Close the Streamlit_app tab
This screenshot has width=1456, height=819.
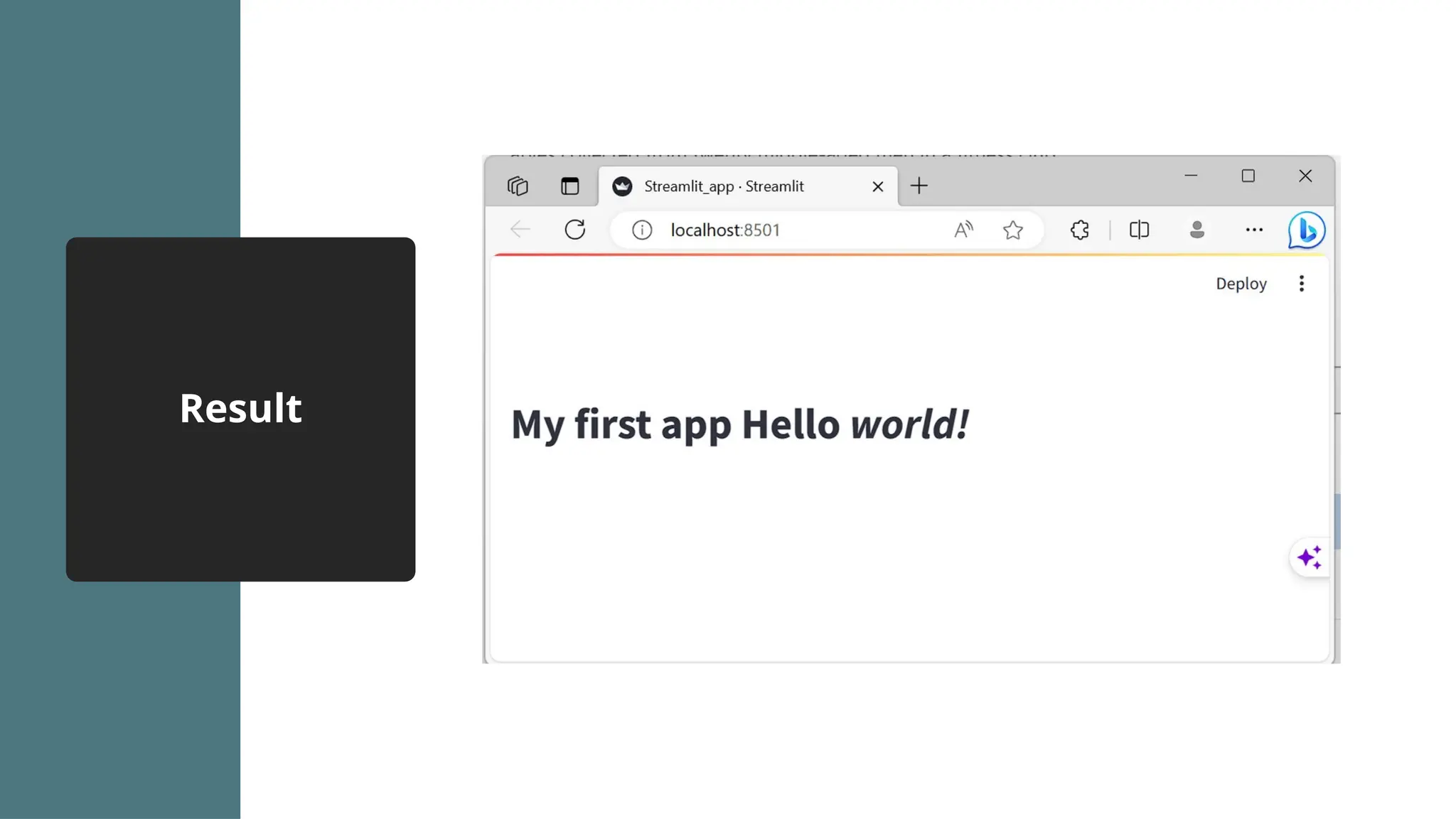tap(877, 186)
